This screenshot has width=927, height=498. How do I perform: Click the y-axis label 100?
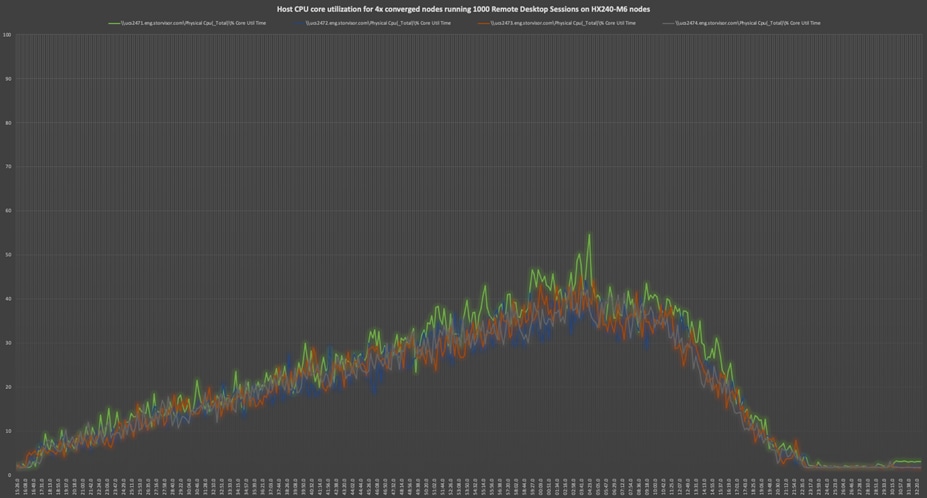(x=7, y=35)
